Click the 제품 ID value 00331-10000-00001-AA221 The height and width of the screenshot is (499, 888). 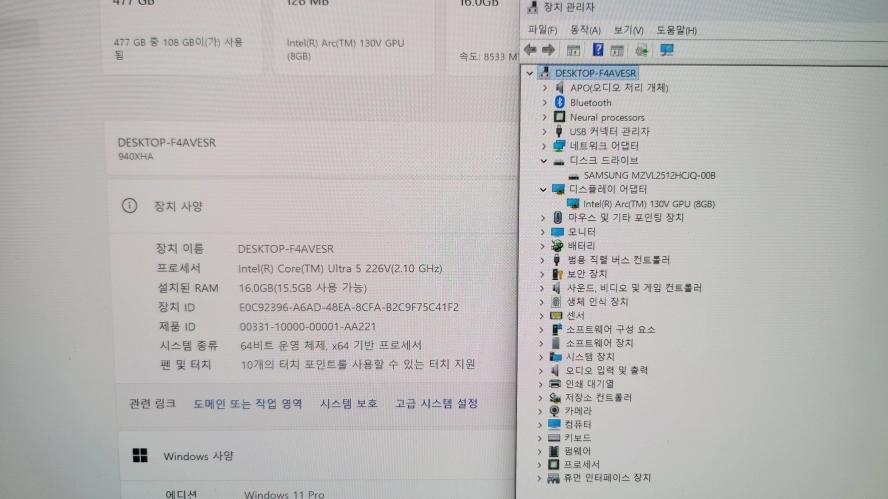click(308, 327)
